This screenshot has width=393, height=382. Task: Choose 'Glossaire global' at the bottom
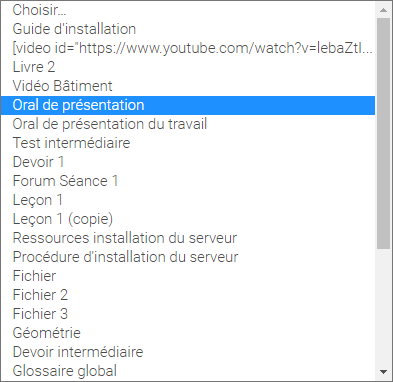[188, 371]
